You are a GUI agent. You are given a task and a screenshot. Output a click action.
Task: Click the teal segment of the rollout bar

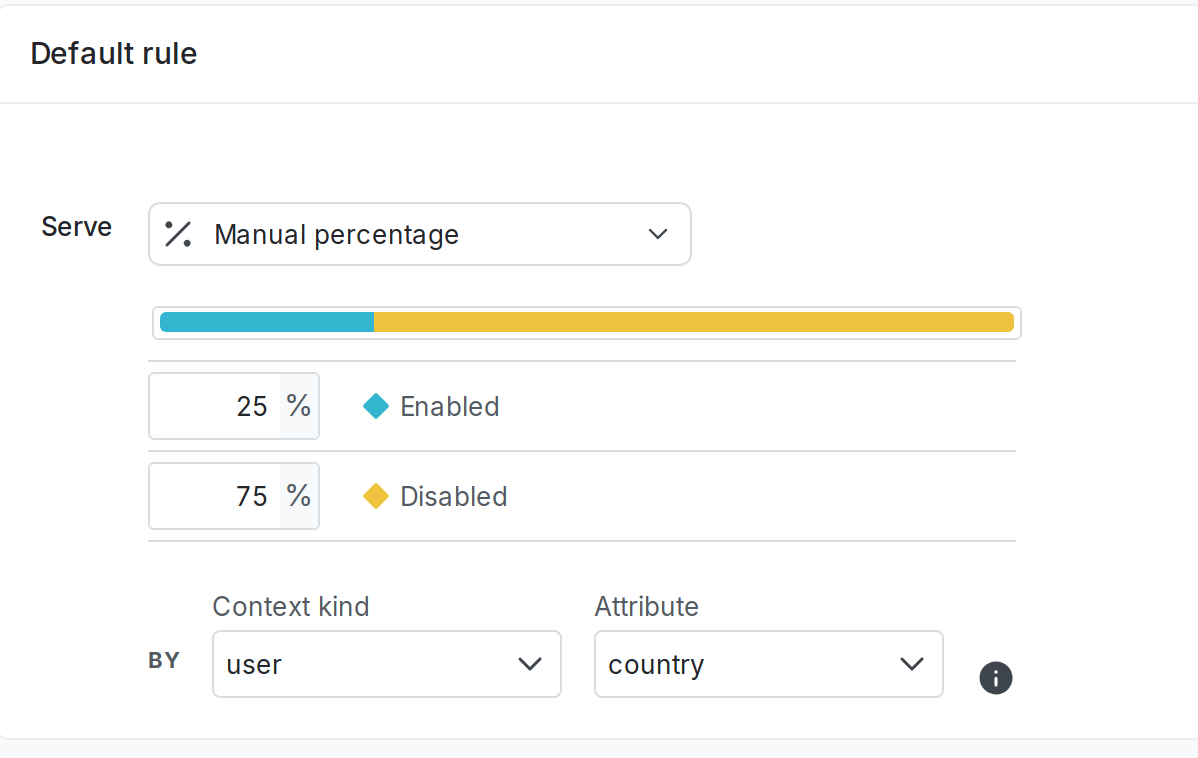265,322
